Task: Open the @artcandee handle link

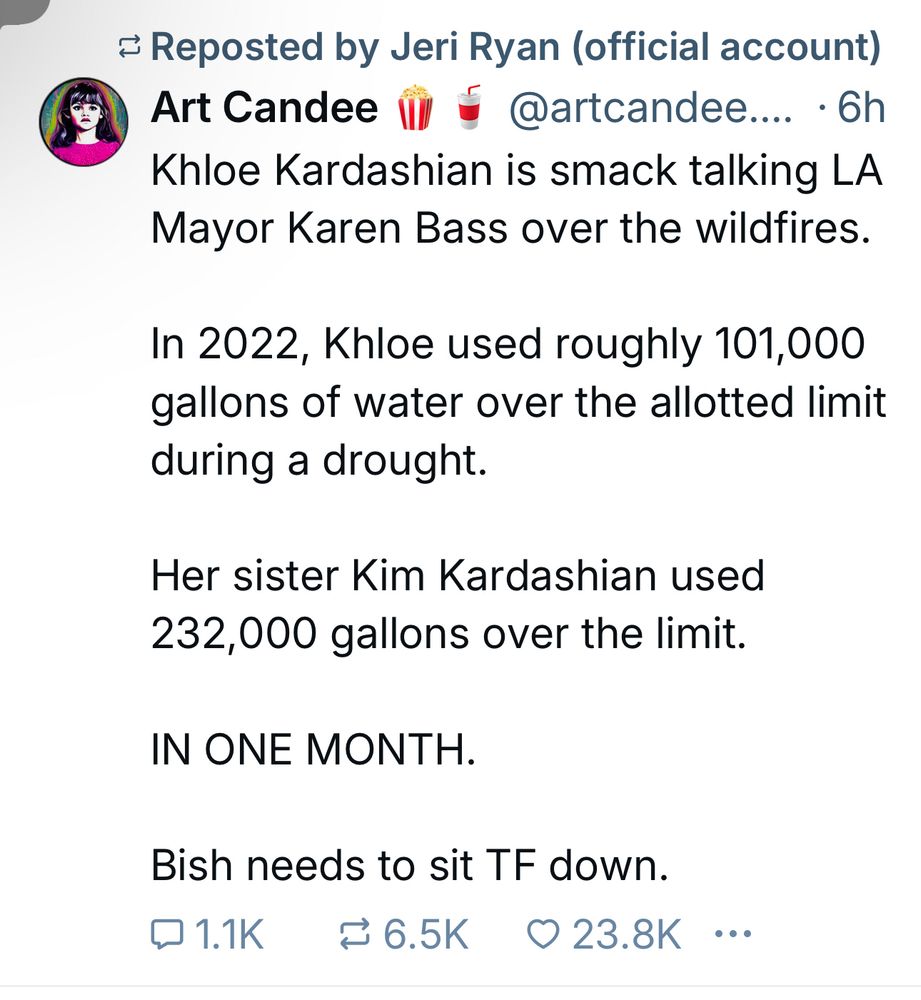Action: [x=650, y=108]
